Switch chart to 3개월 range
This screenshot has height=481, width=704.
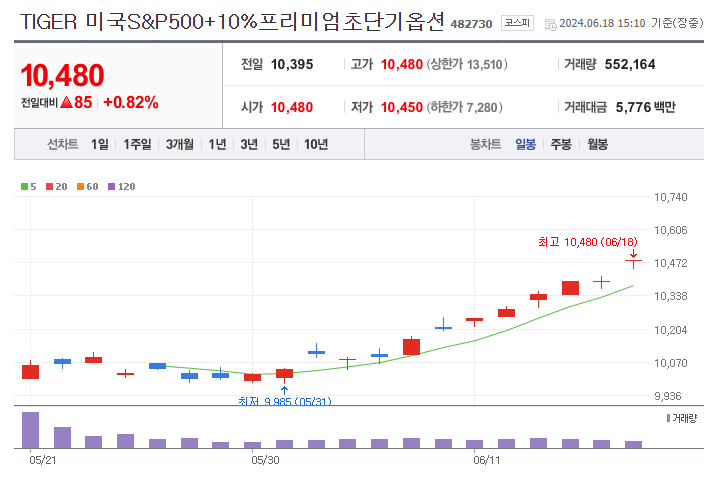tap(180, 144)
